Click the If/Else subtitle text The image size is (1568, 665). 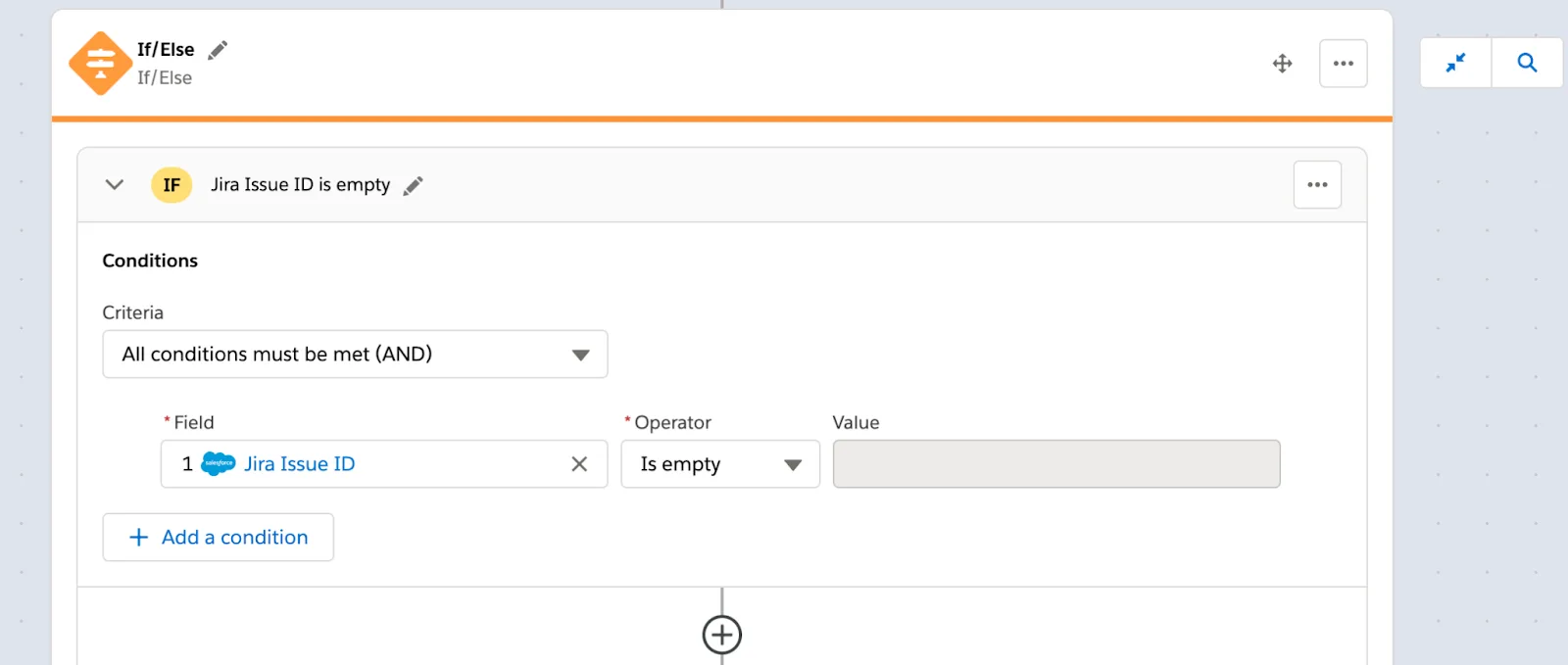[163, 77]
